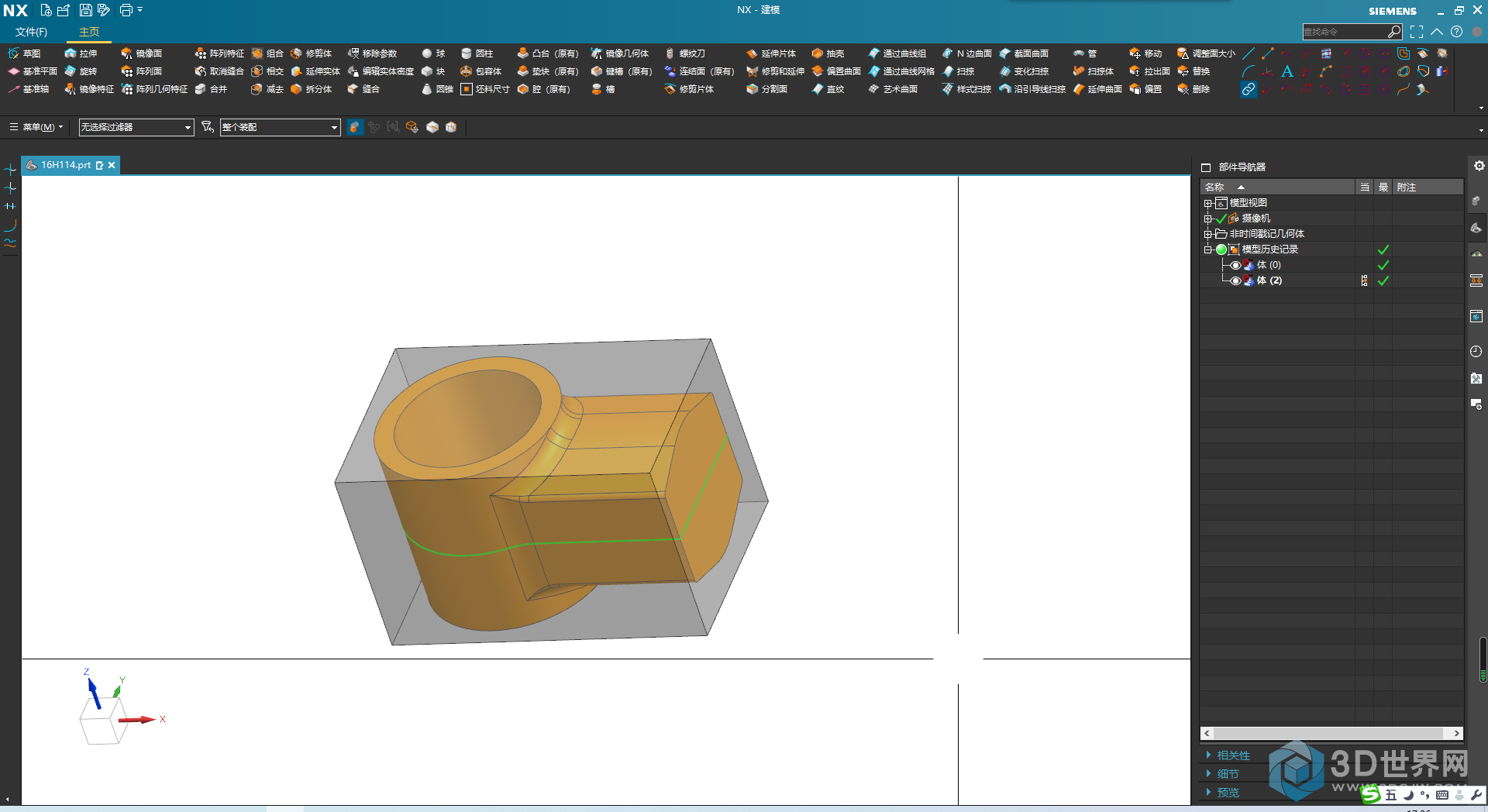Click the 附注 column header
The height and width of the screenshot is (812, 1488).
tap(1428, 188)
